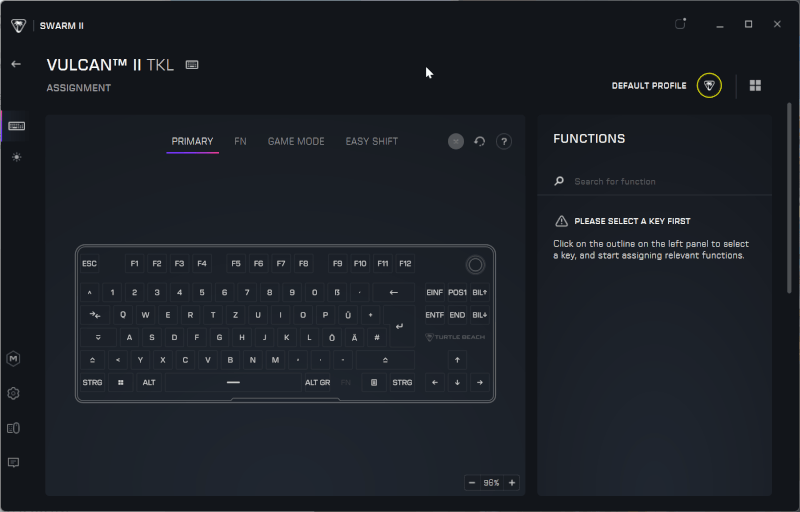Click the DEFAULT PROFILE label
Viewport: 800px width, 512px height.
(x=649, y=85)
